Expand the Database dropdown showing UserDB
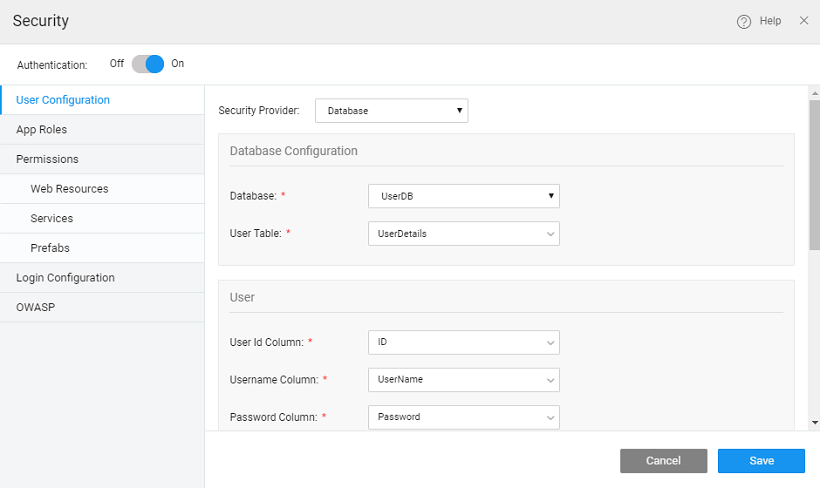 coord(463,196)
